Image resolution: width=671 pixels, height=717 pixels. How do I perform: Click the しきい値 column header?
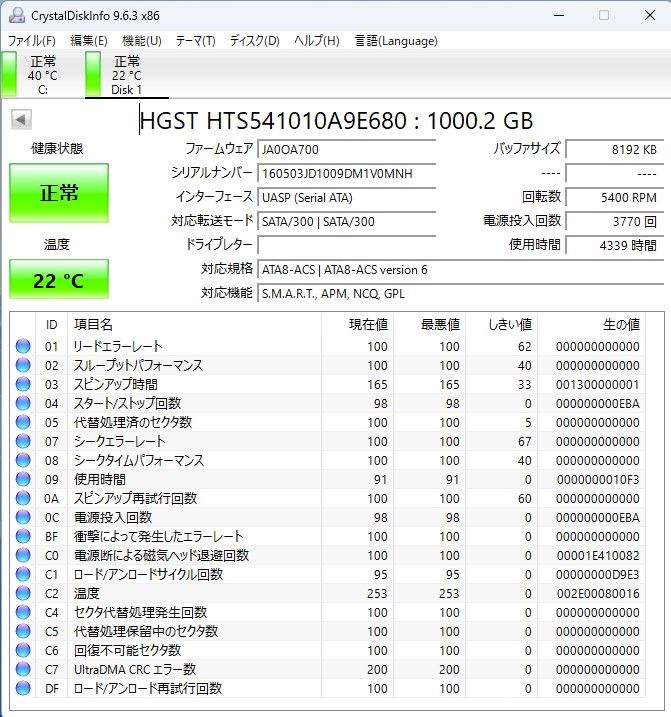point(502,325)
